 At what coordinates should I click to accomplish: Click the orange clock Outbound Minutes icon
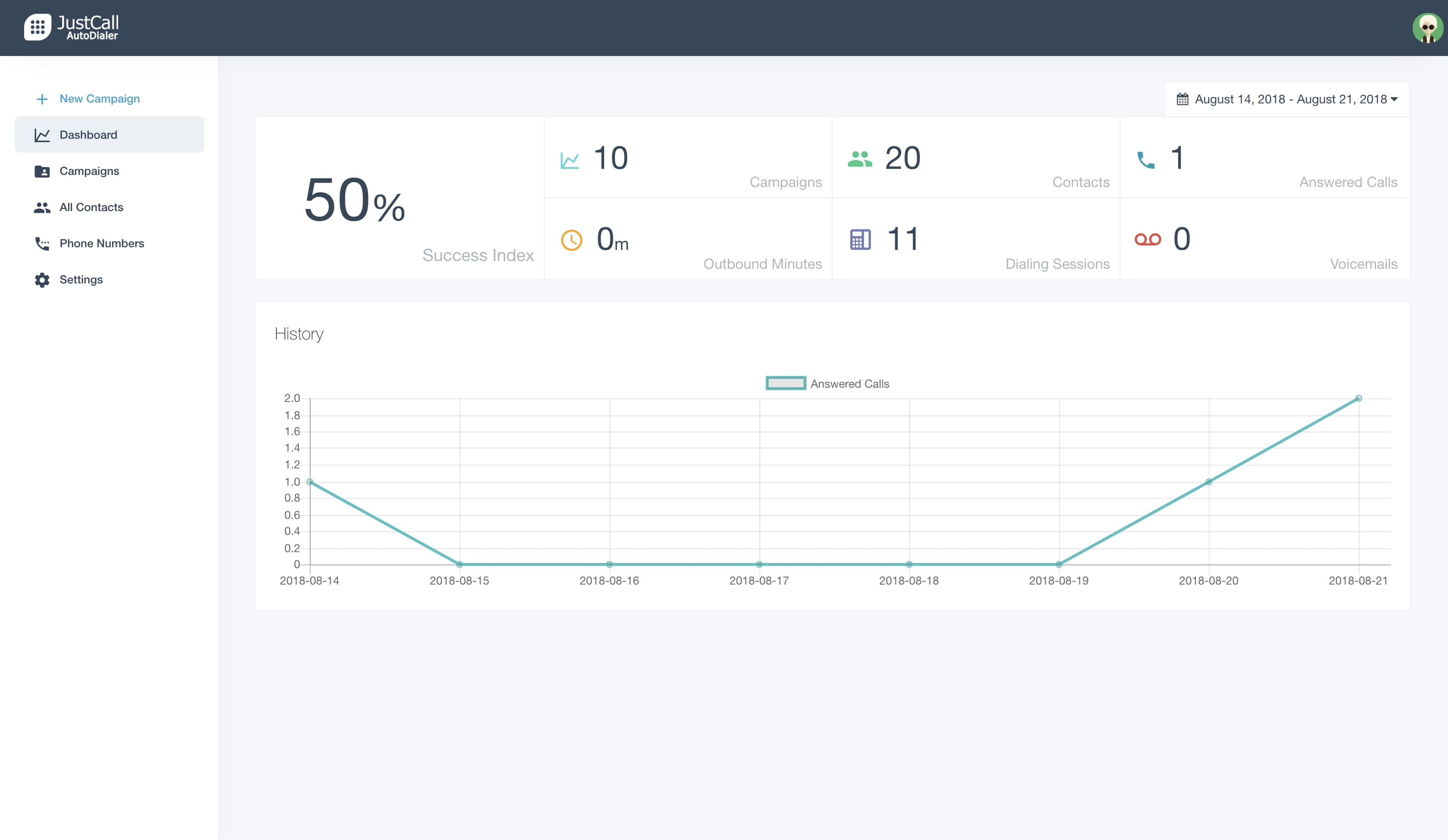[571, 240]
